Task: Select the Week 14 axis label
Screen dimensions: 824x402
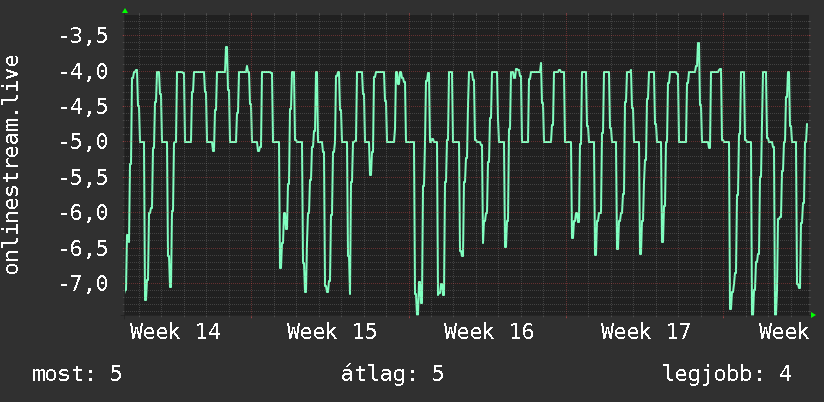Action: point(175,332)
